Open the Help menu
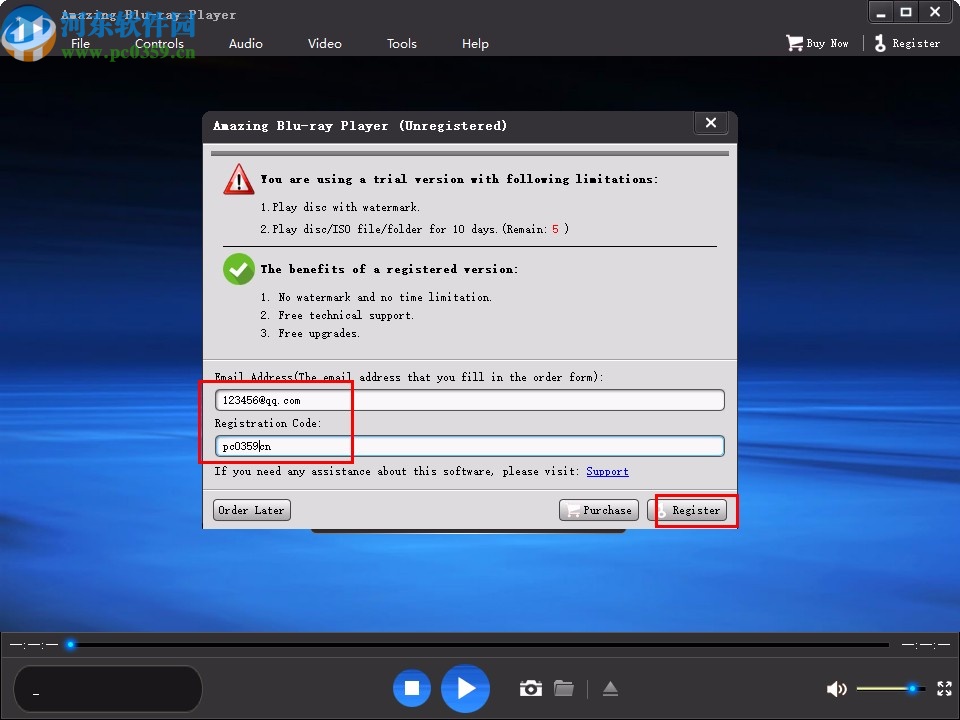The height and width of the screenshot is (720, 960). (475, 43)
